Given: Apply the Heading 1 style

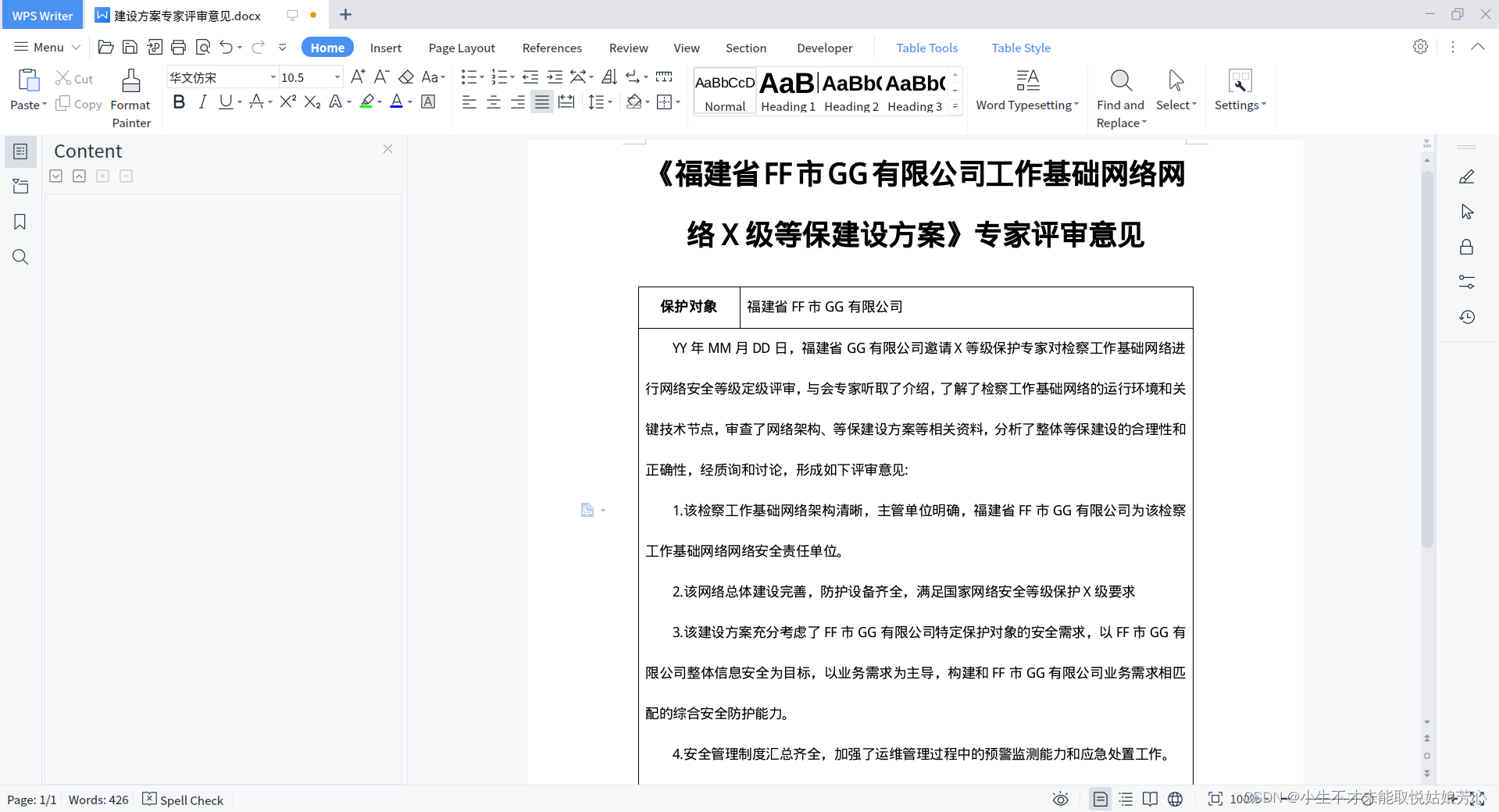Looking at the screenshot, I should pos(788,91).
